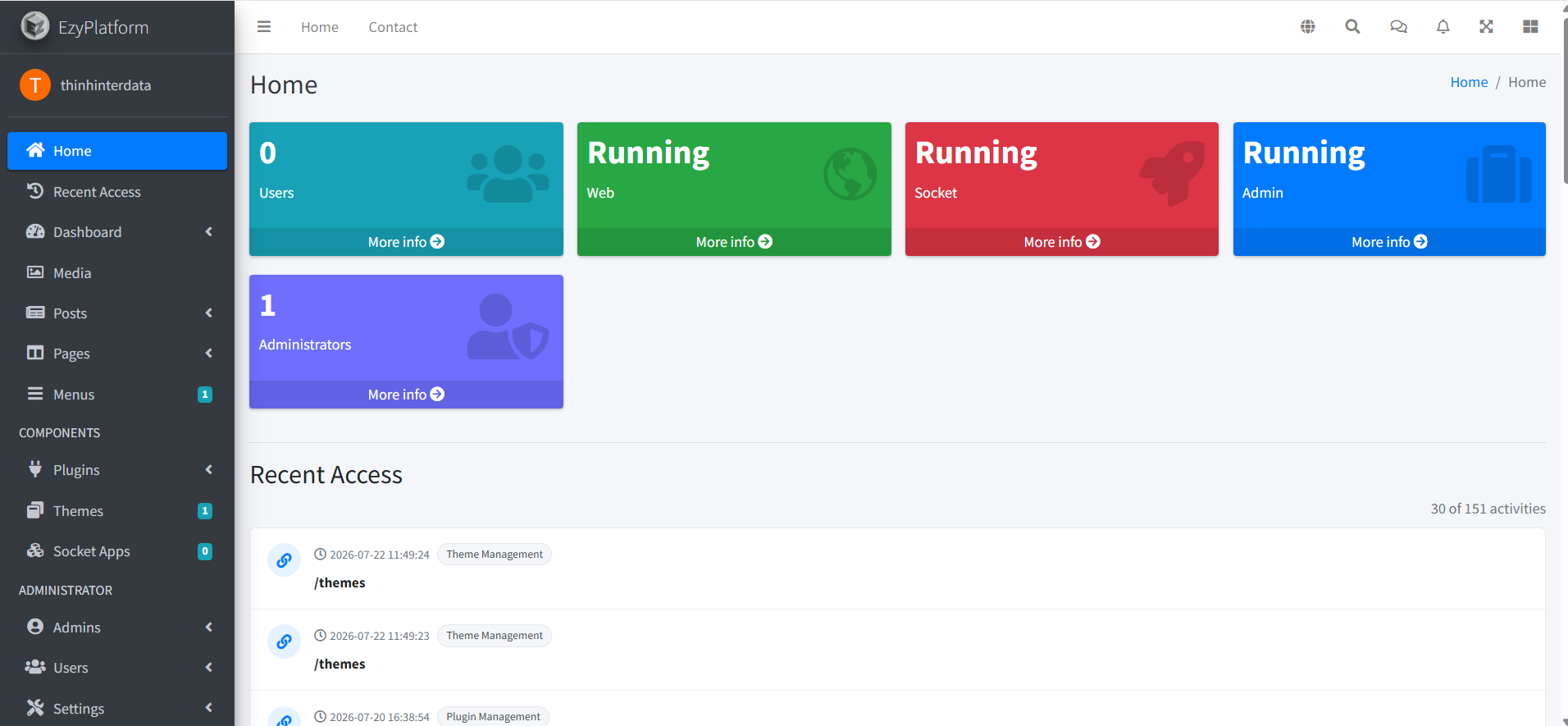Click the Recent Access history icon in sidebar
1568x726 pixels.
(35, 191)
